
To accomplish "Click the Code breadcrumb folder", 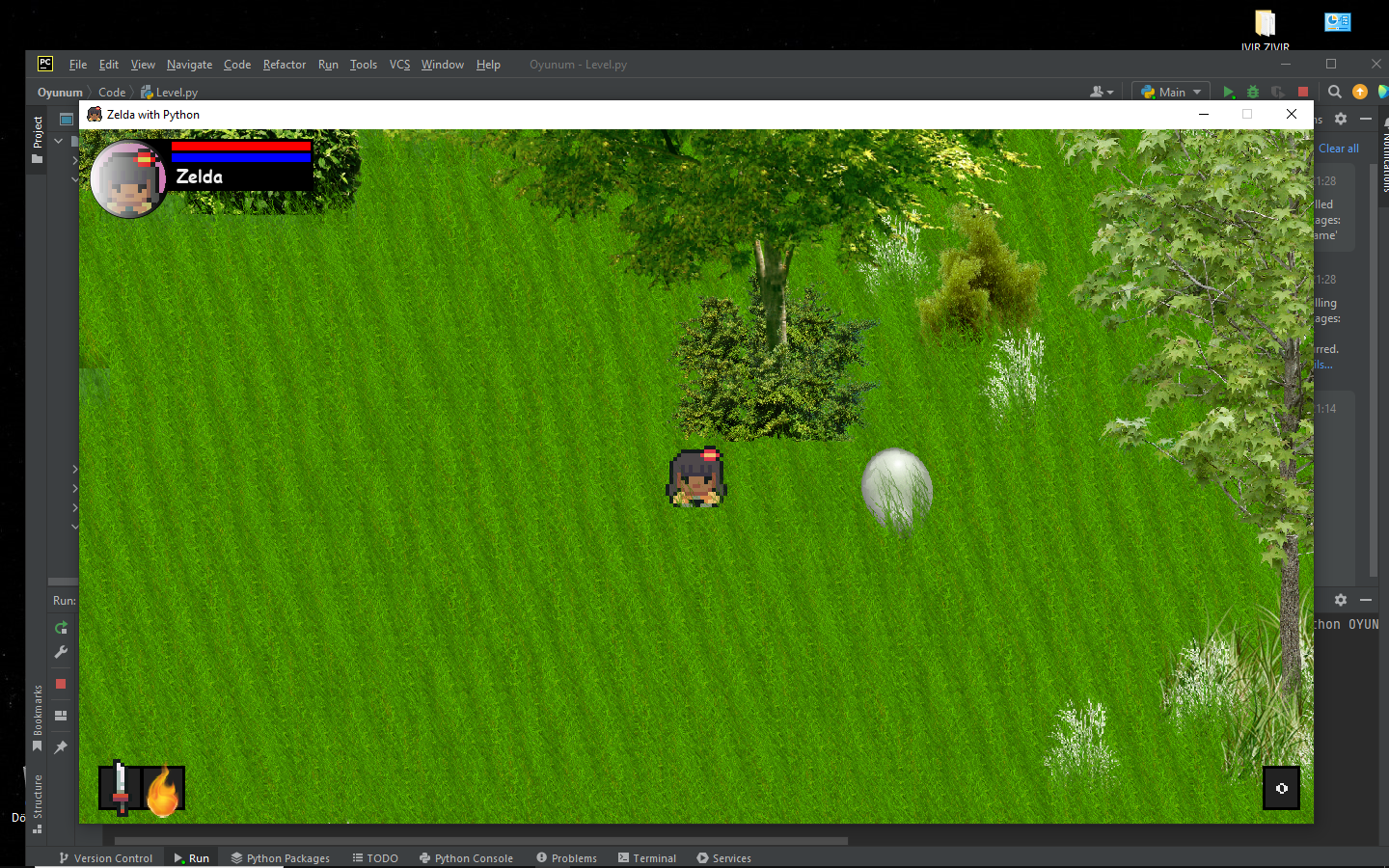I will [112, 93].
